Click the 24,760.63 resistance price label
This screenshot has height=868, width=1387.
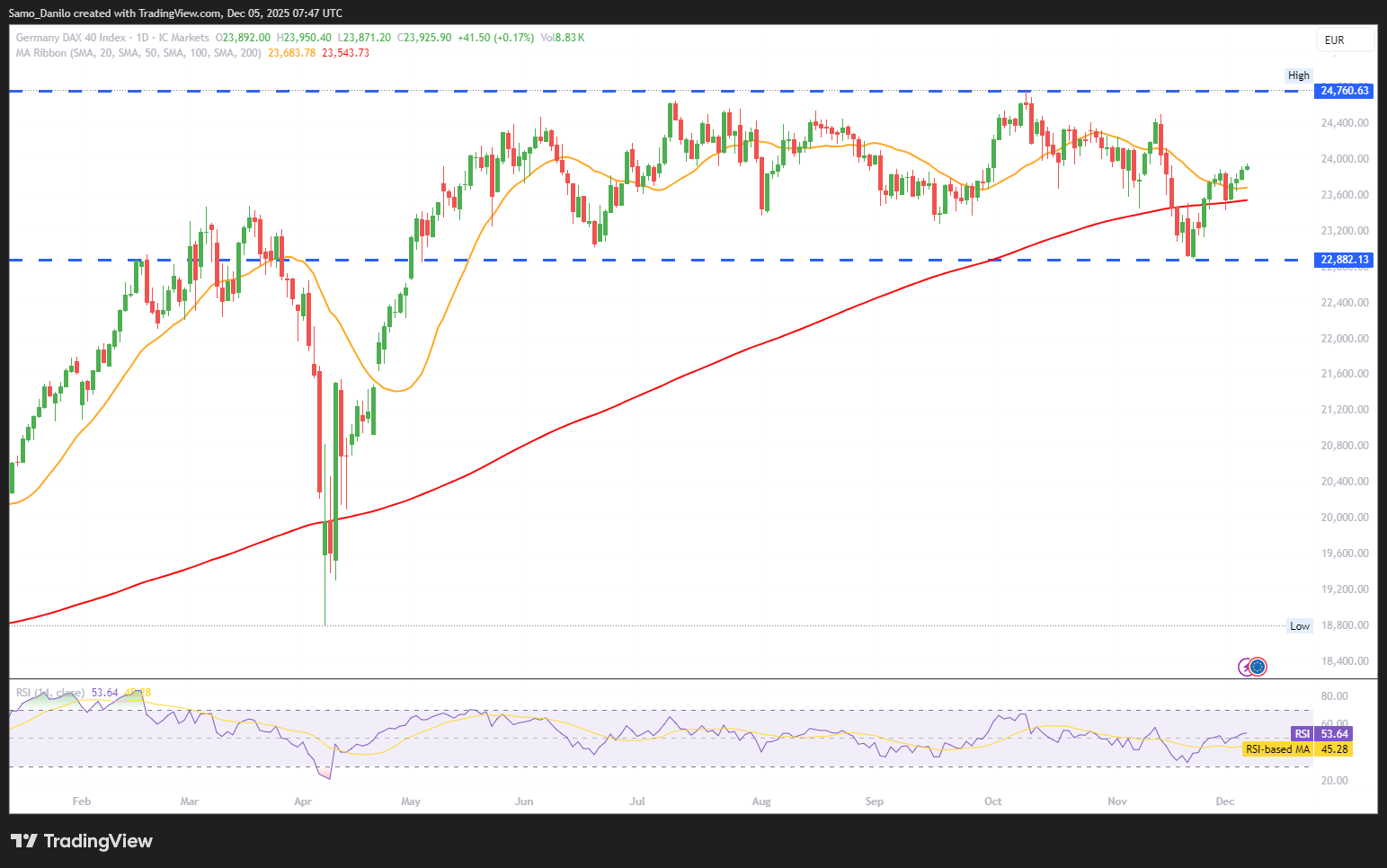click(x=1344, y=91)
